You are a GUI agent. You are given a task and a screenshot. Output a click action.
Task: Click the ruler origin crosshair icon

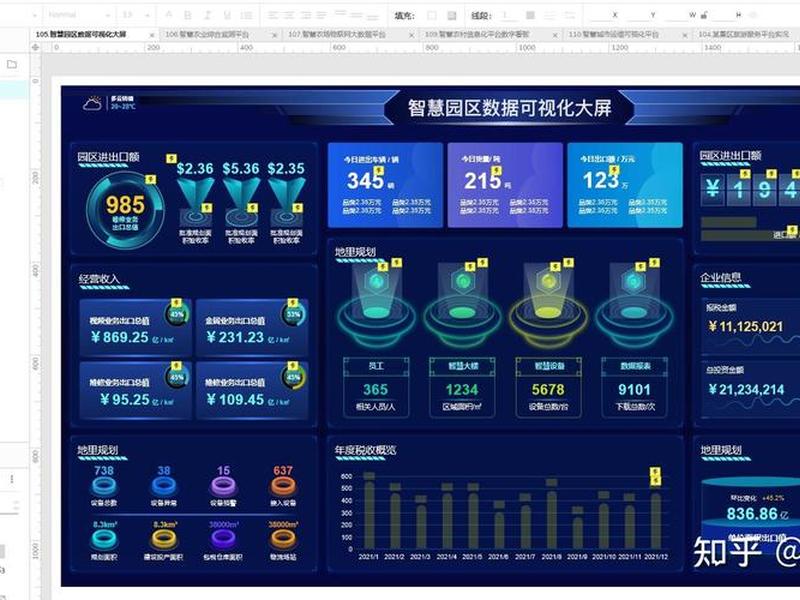(x=35, y=47)
